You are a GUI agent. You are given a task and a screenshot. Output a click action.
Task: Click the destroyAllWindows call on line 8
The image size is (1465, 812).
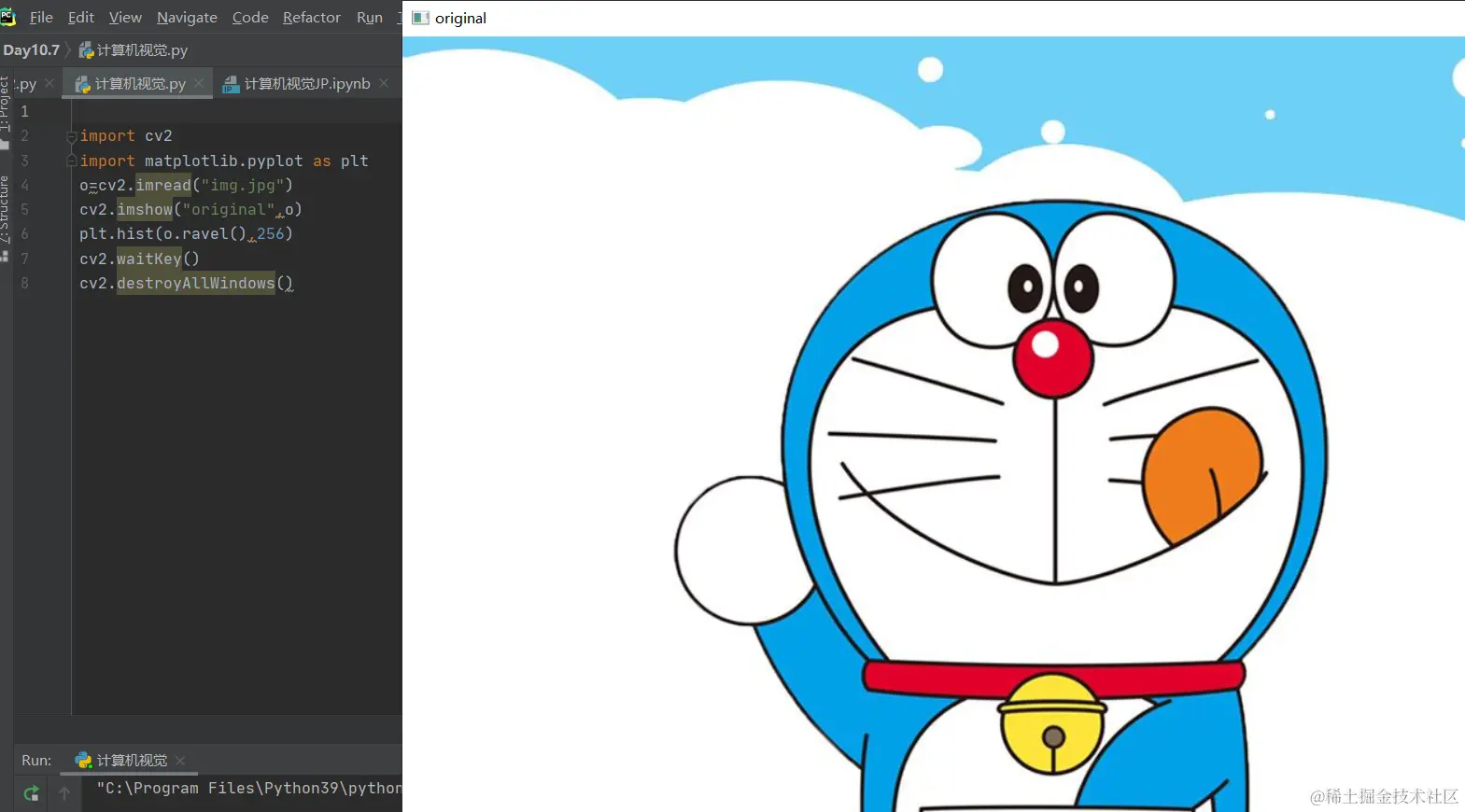pos(196,283)
